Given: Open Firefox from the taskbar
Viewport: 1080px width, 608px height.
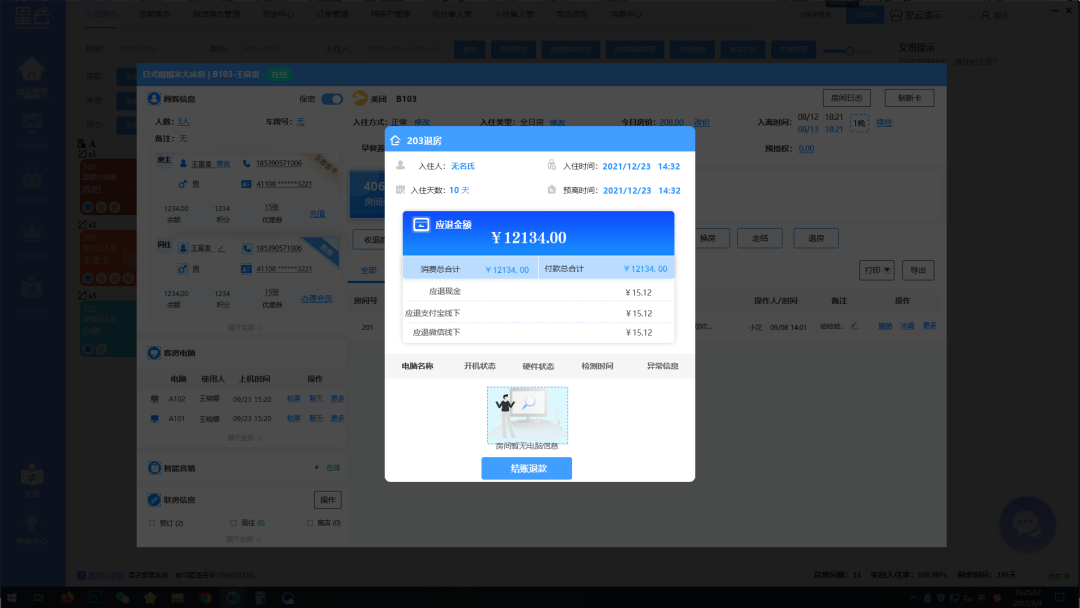Looking at the screenshot, I should (67, 598).
